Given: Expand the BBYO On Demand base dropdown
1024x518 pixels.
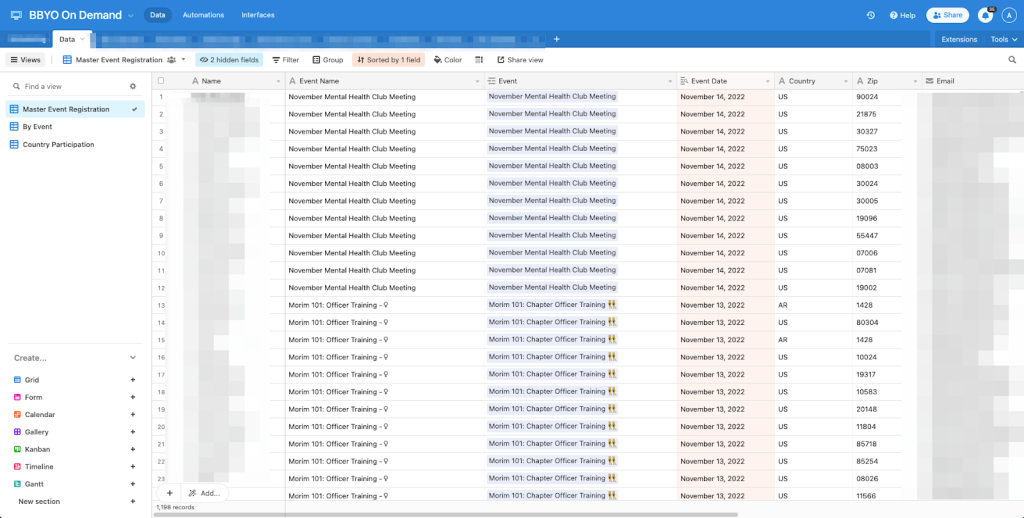Looking at the screenshot, I should pos(131,15).
